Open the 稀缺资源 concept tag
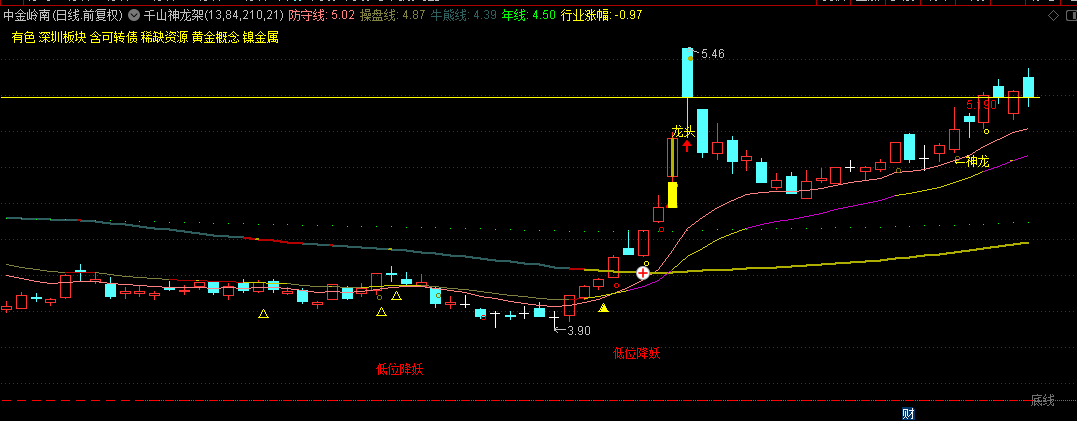 tap(164, 38)
